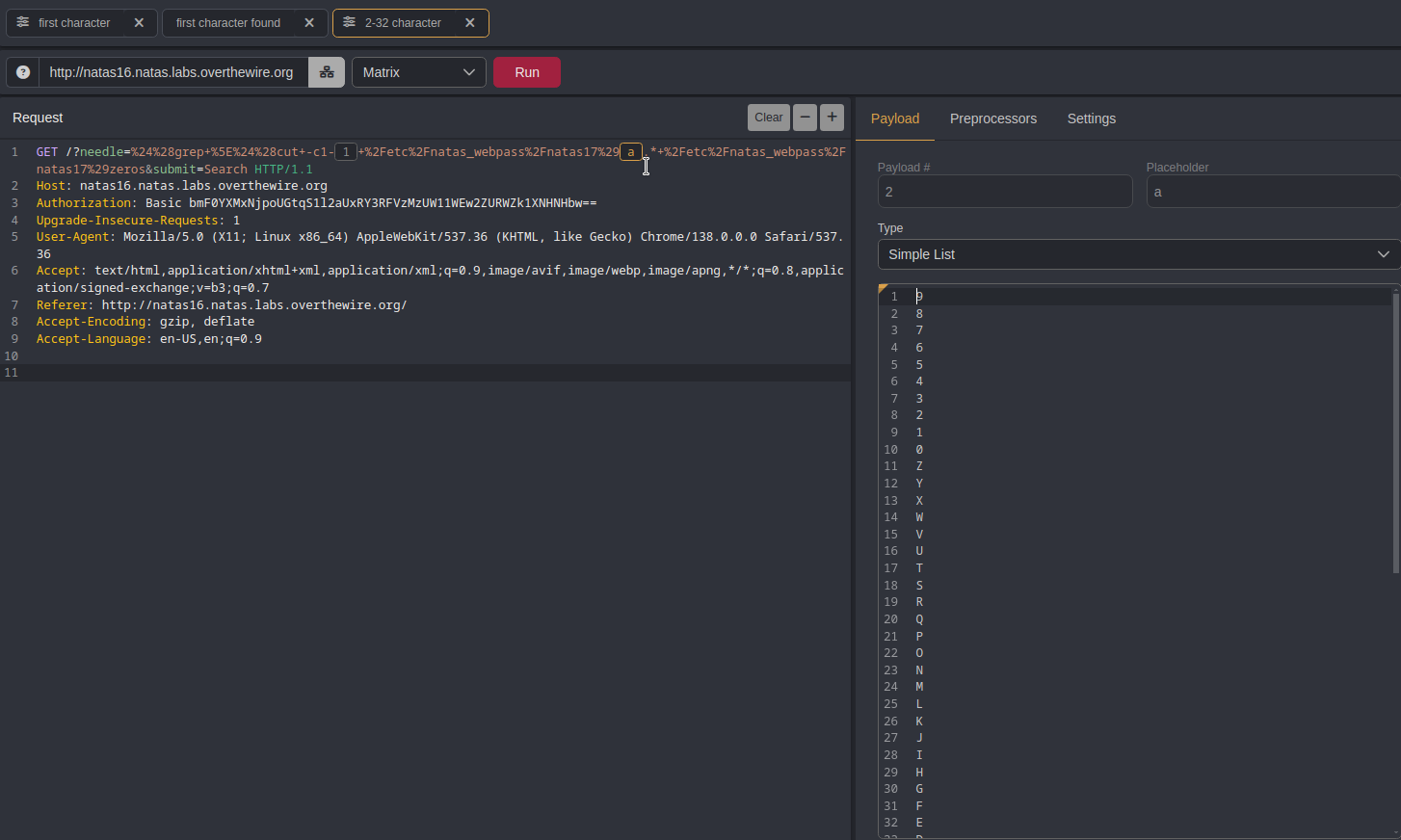Click the Clear placeholders button

click(768, 118)
